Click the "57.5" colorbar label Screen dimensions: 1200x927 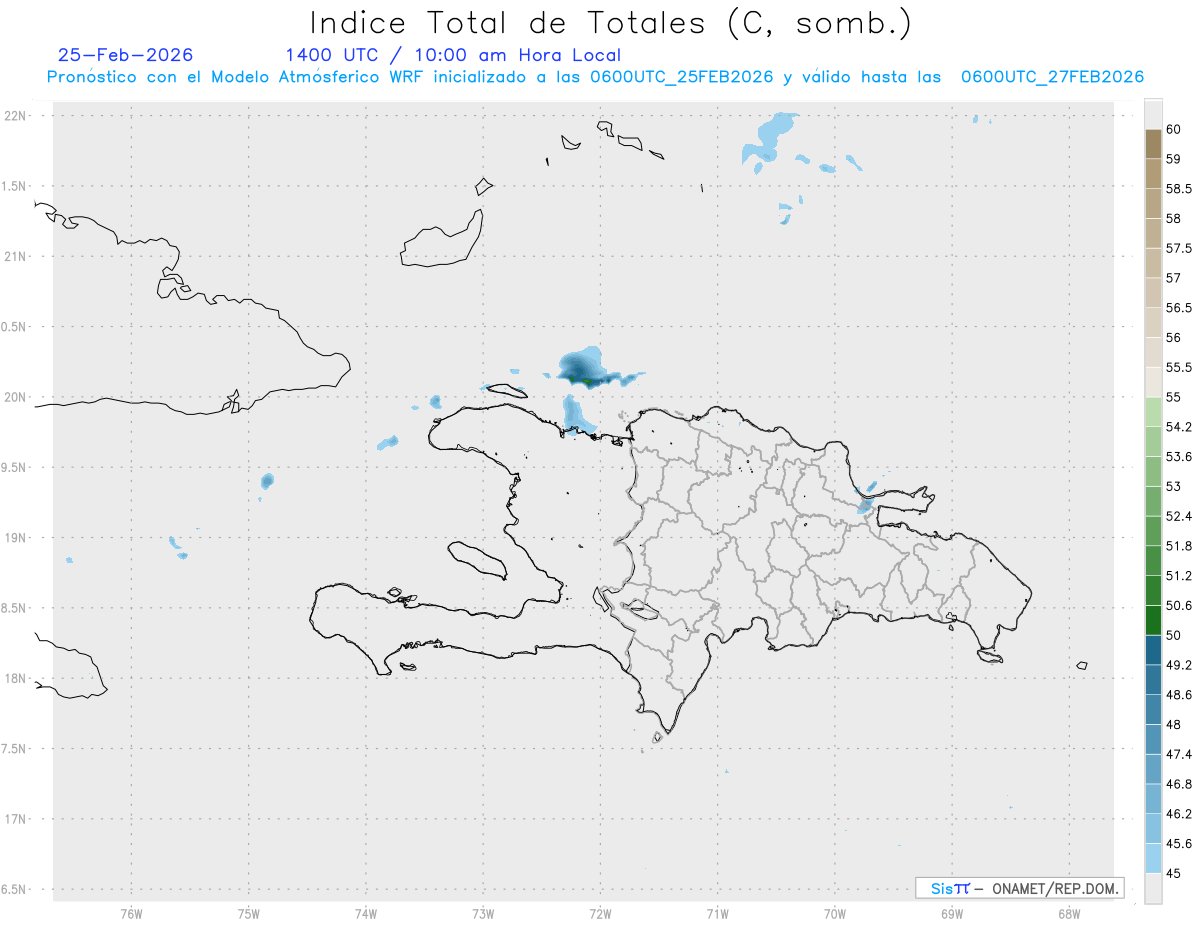(x=1178, y=248)
